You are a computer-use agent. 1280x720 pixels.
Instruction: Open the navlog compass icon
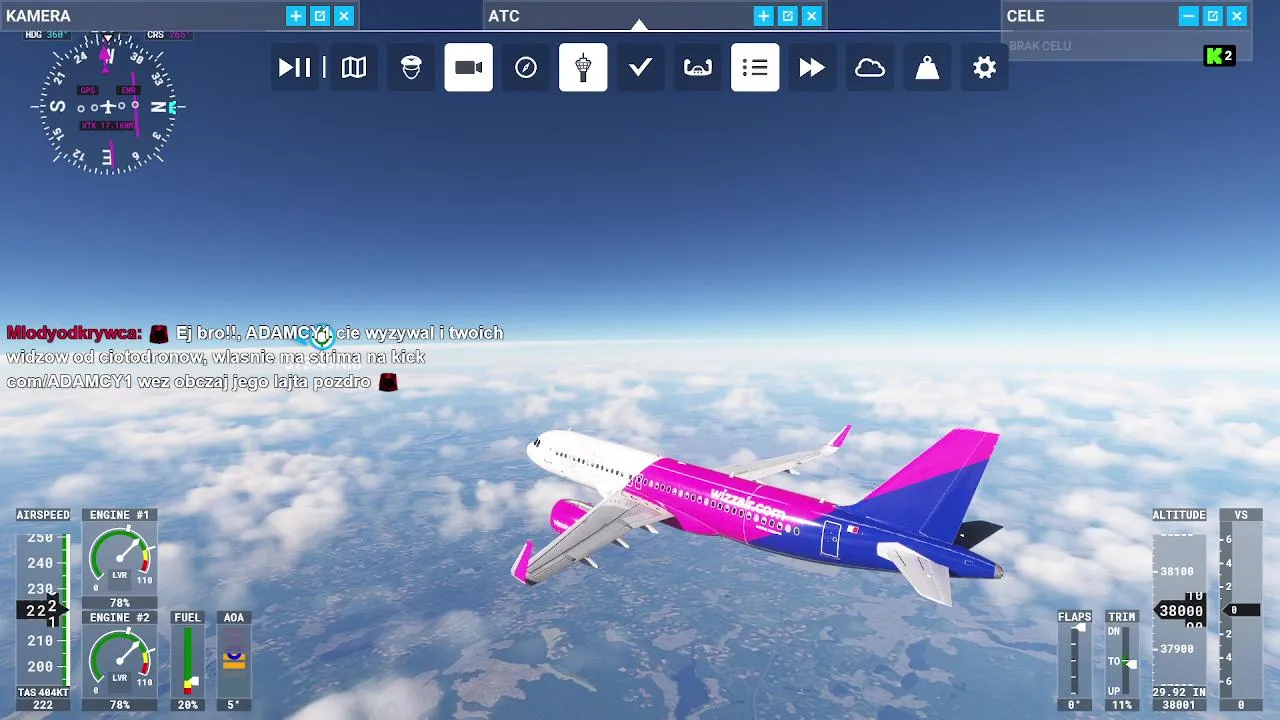[526, 67]
